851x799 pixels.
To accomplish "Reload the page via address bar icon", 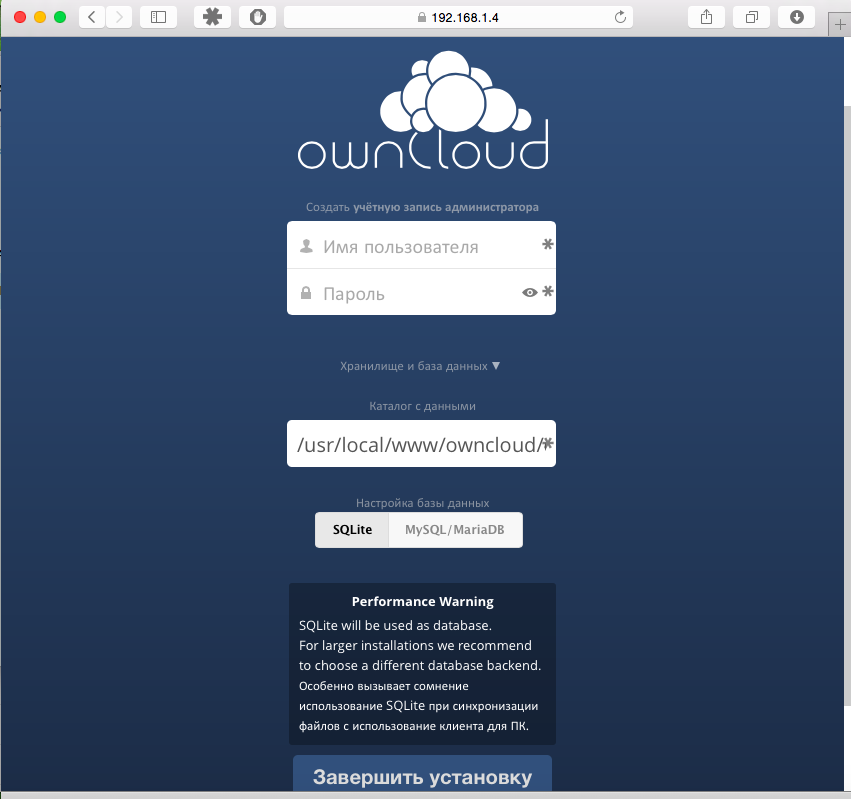I will 619,16.
